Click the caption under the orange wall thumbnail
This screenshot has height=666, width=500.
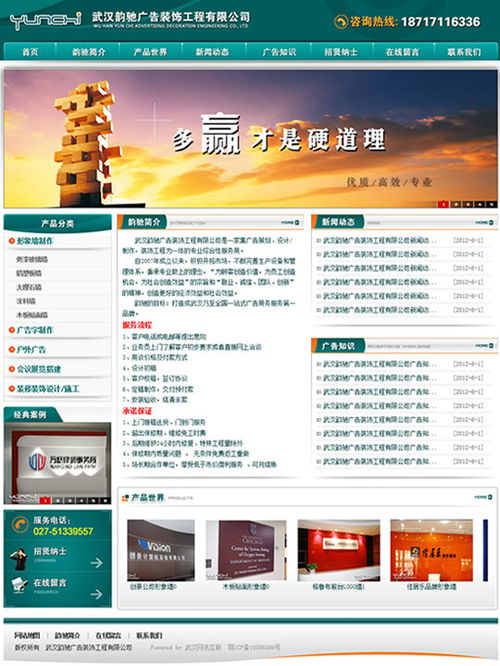(x=431, y=587)
